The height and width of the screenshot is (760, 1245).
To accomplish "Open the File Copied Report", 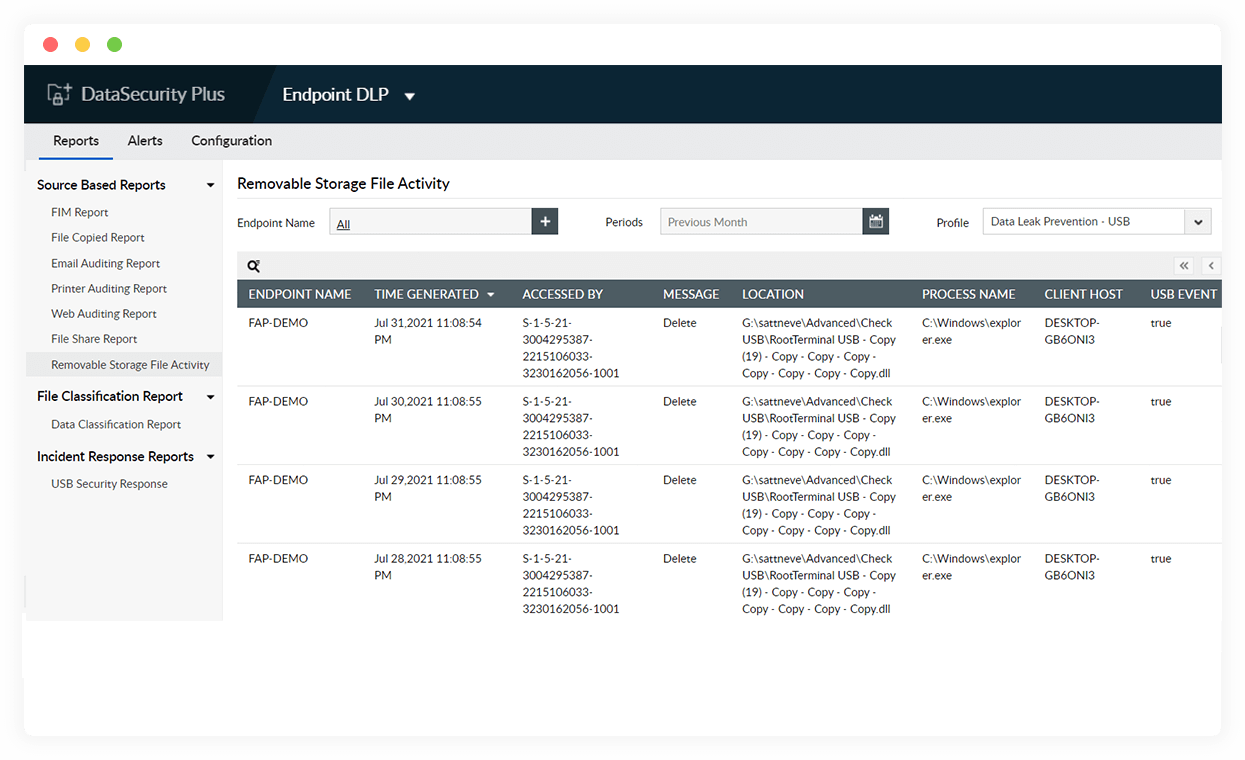I will click(x=98, y=238).
